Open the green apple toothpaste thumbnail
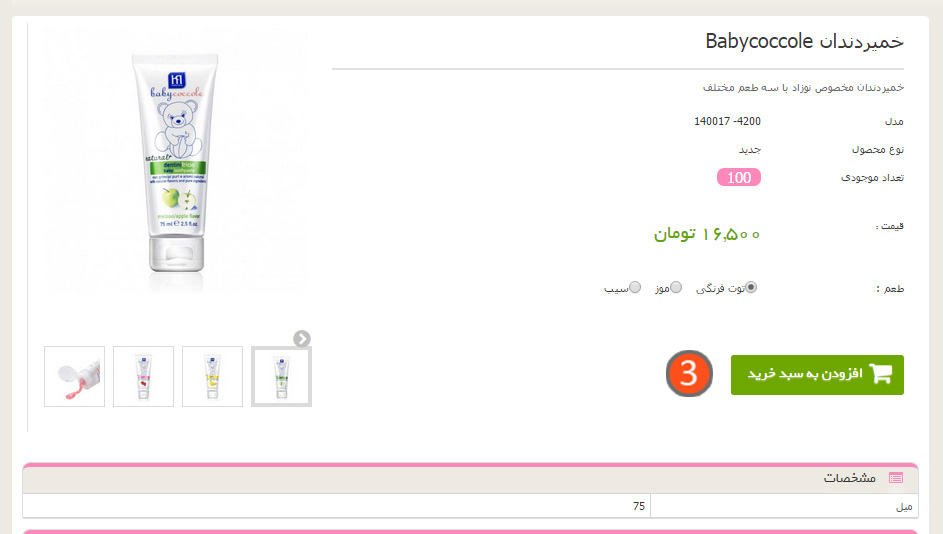Image resolution: width=943 pixels, height=534 pixels. (281, 376)
